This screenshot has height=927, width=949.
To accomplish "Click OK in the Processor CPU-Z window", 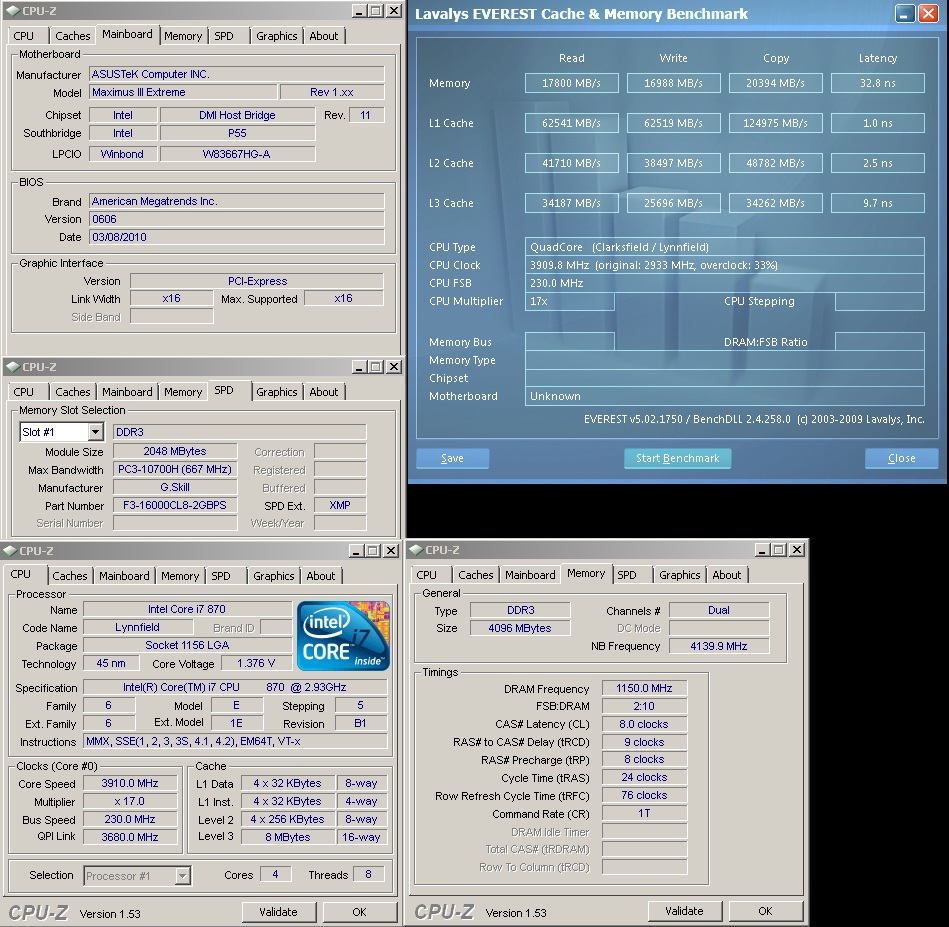I will [x=360, y=912].
